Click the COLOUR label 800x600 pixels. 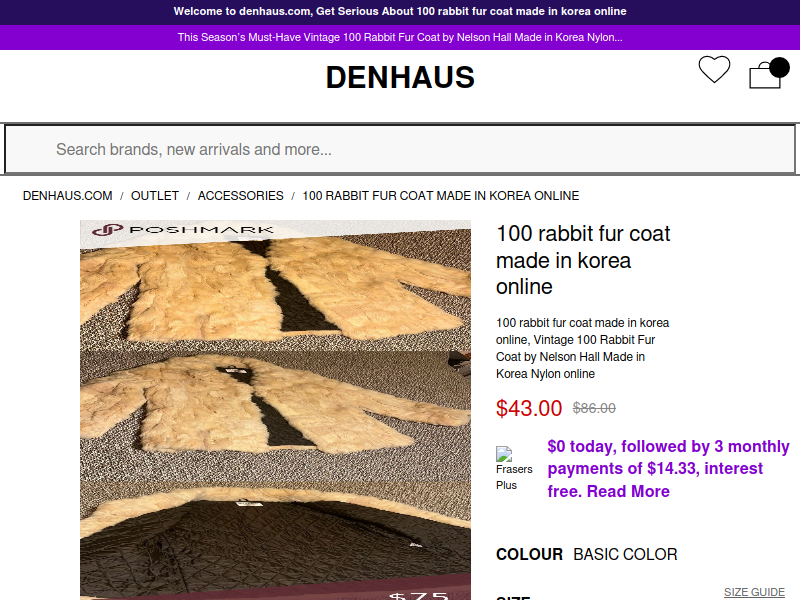coord(530,555)
